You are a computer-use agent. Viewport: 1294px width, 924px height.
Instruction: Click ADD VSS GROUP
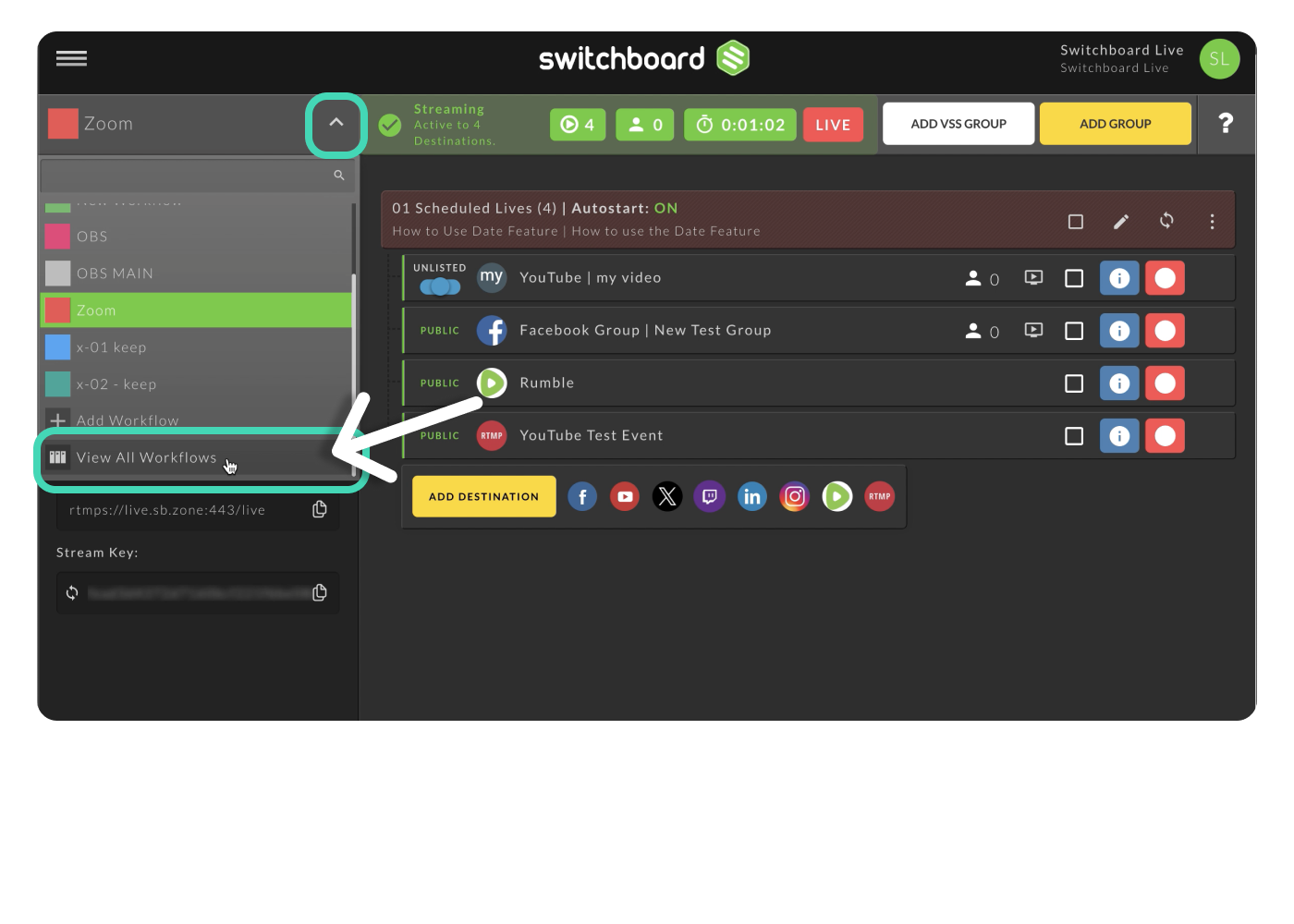958,124
